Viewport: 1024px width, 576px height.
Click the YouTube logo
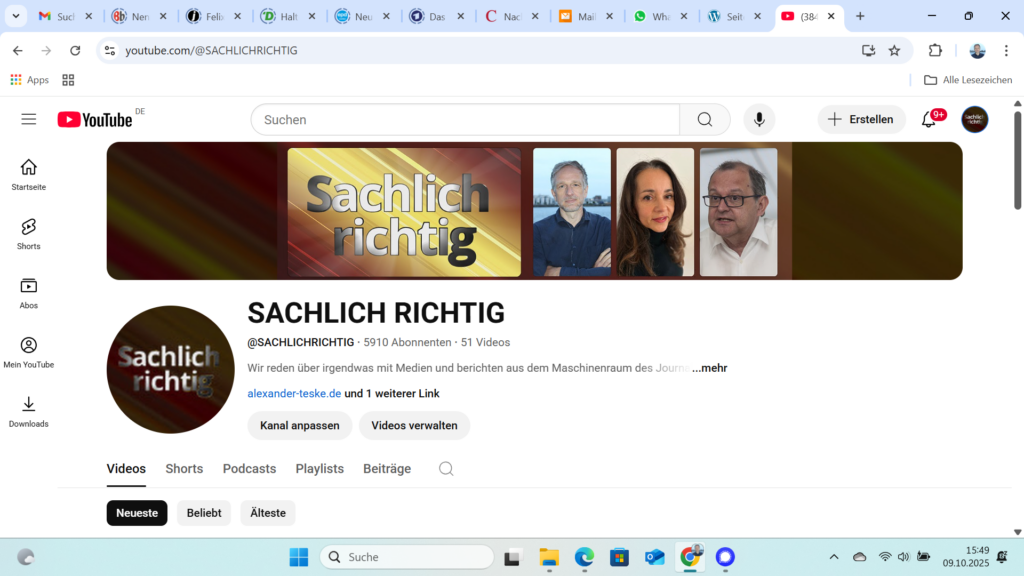(95, 120)
